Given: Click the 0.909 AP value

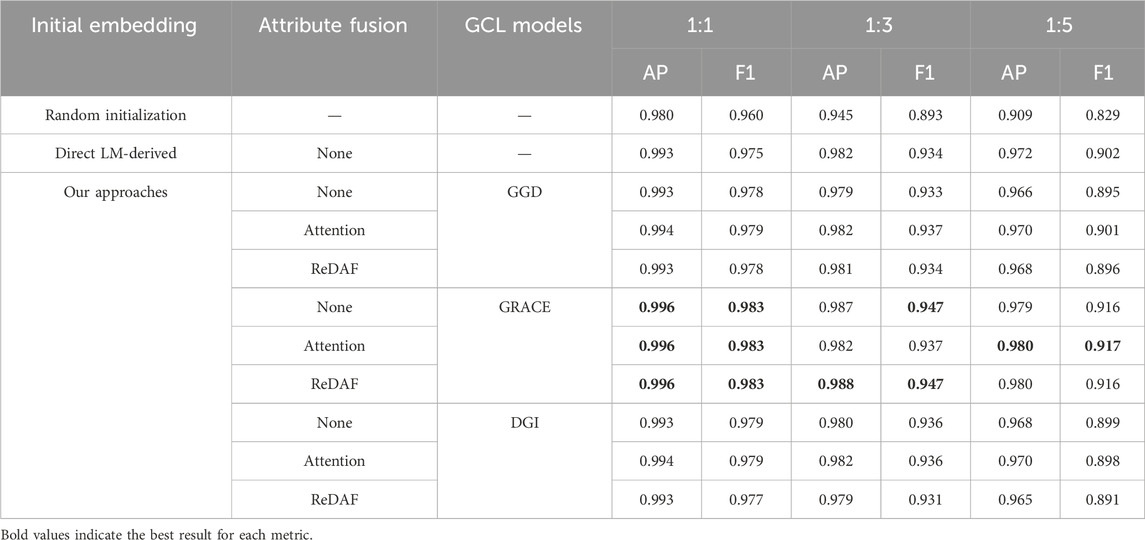Looking at the screenshot, I should point(1014,115).
